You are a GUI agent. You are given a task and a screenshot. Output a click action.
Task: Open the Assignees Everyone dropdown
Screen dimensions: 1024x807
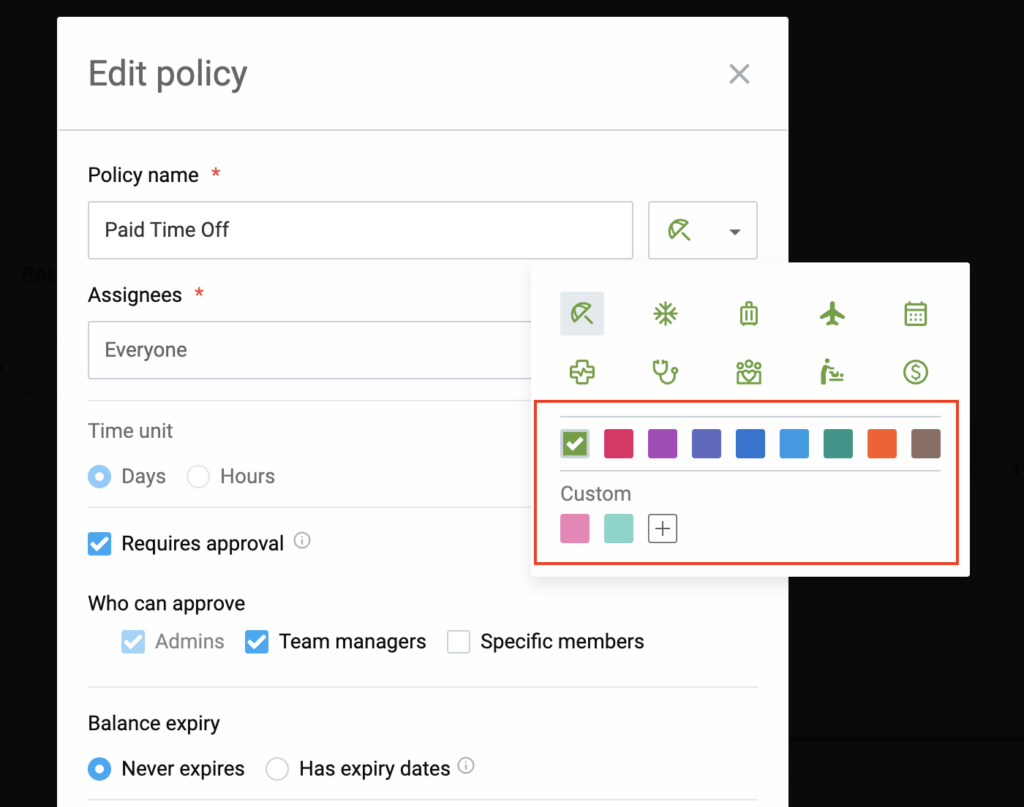coord(310,350)
